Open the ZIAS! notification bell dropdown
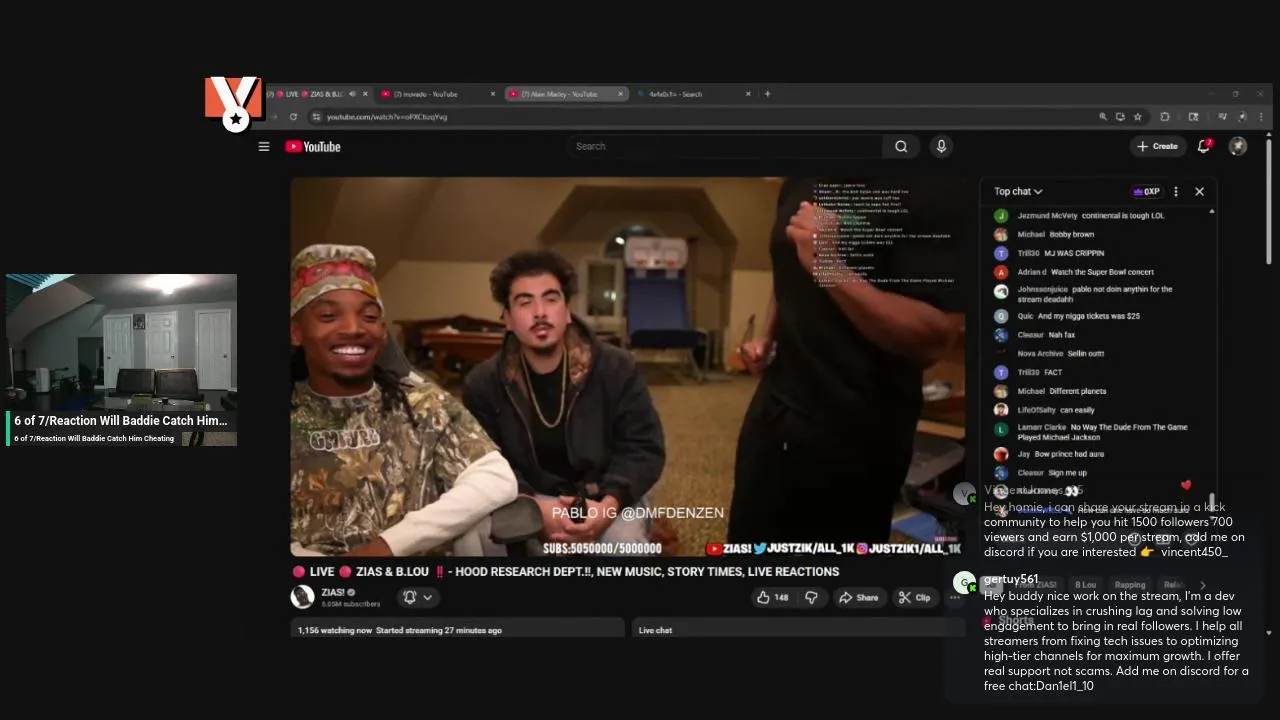Viewport: 1280px width, 720px height. (x=418, y=597)
